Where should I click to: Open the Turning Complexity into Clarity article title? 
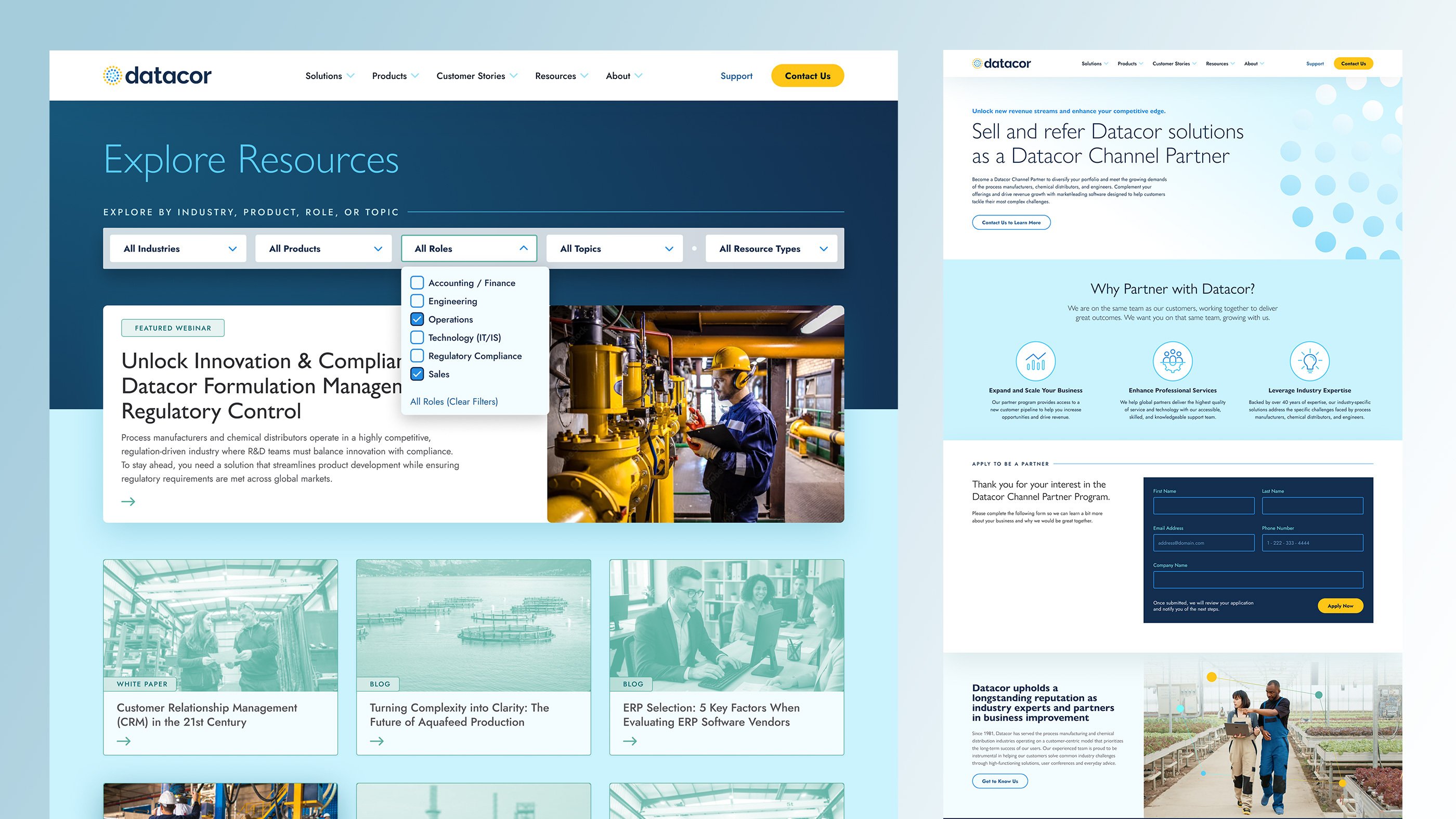(x=460, y=714)
